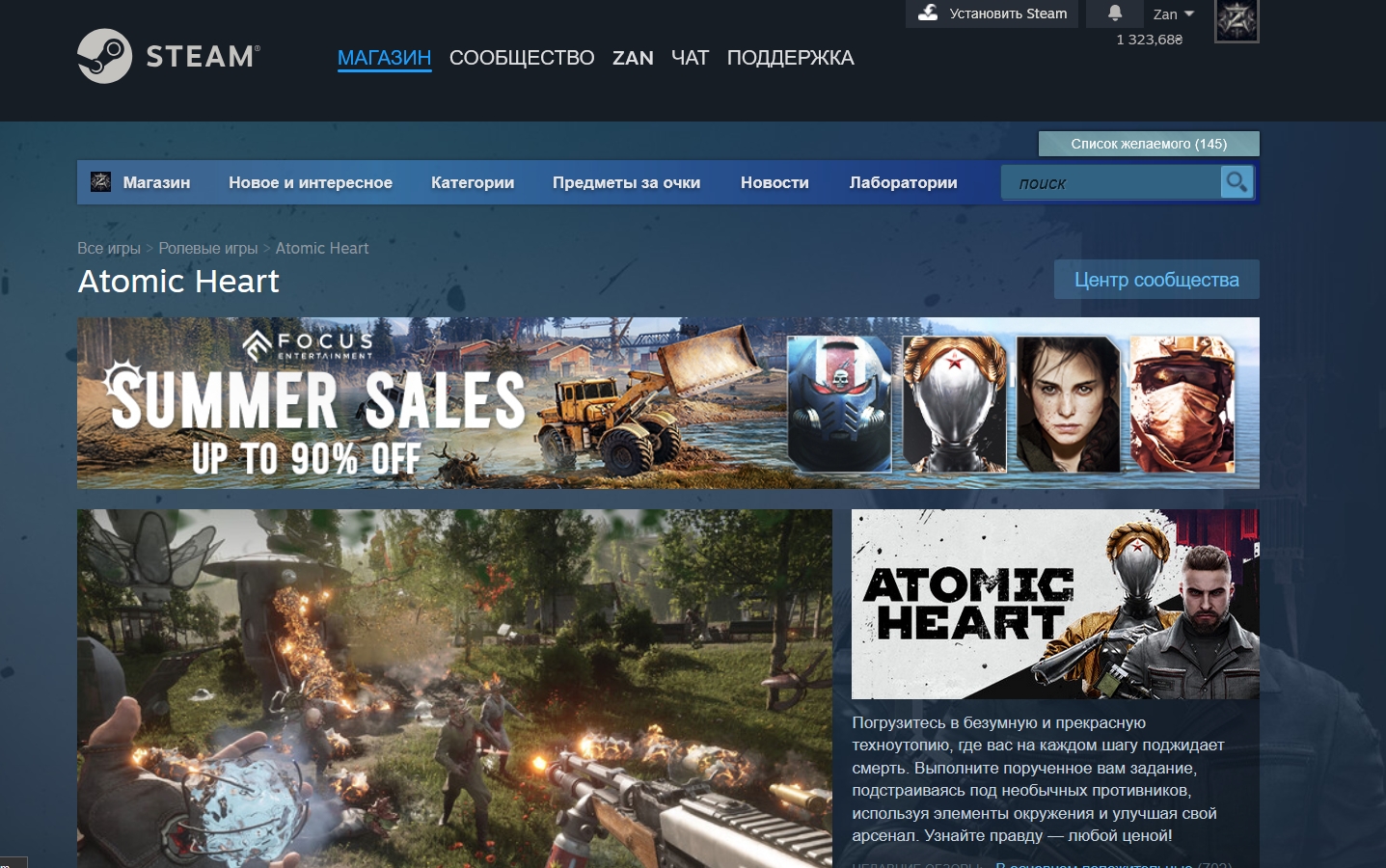The image size is (1386, 868).
Task: Expand the Zan account dropdown
Action: pos(1174,14)
